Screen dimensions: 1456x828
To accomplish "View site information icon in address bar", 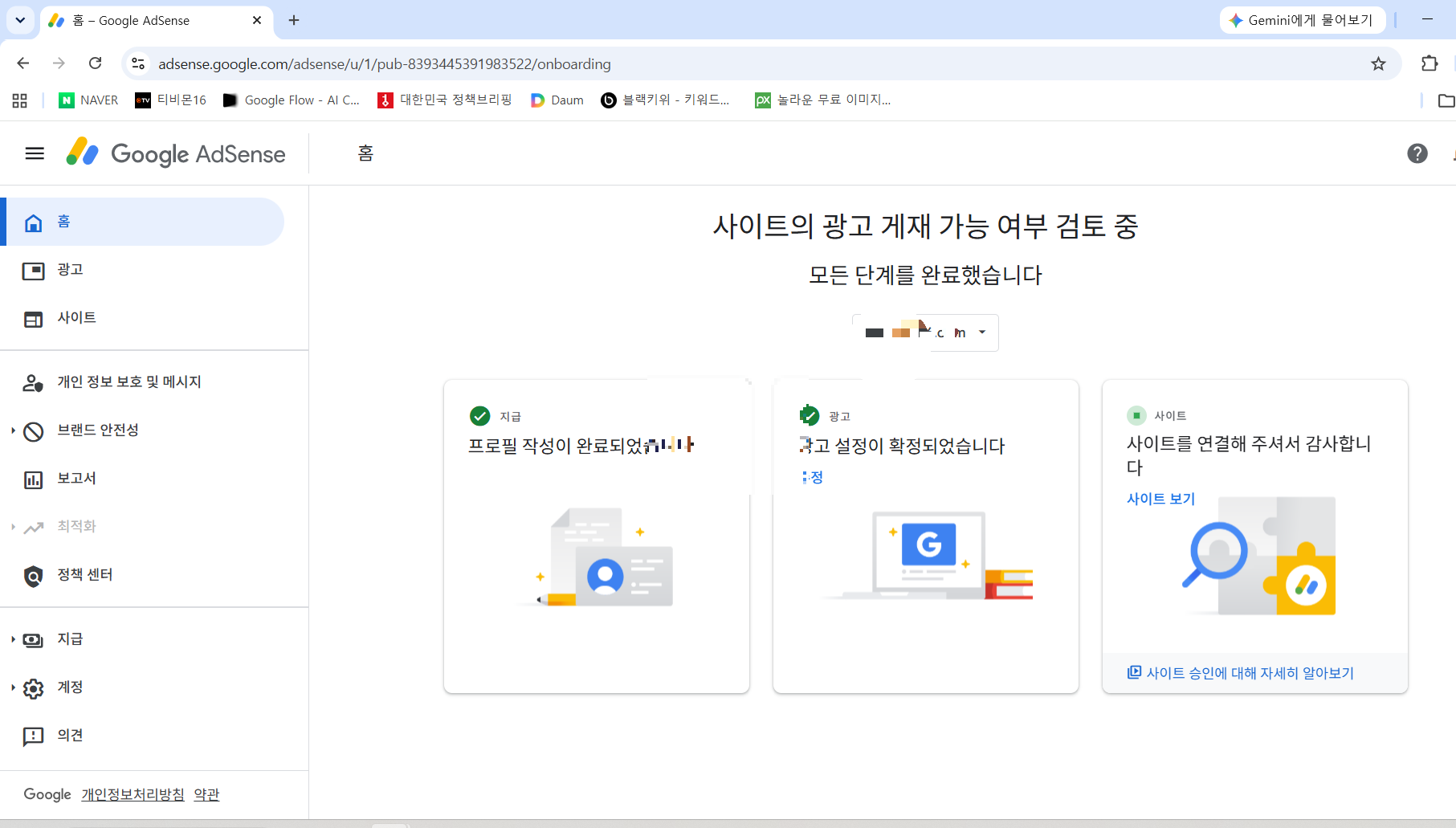I will click(x=138, y=63).
